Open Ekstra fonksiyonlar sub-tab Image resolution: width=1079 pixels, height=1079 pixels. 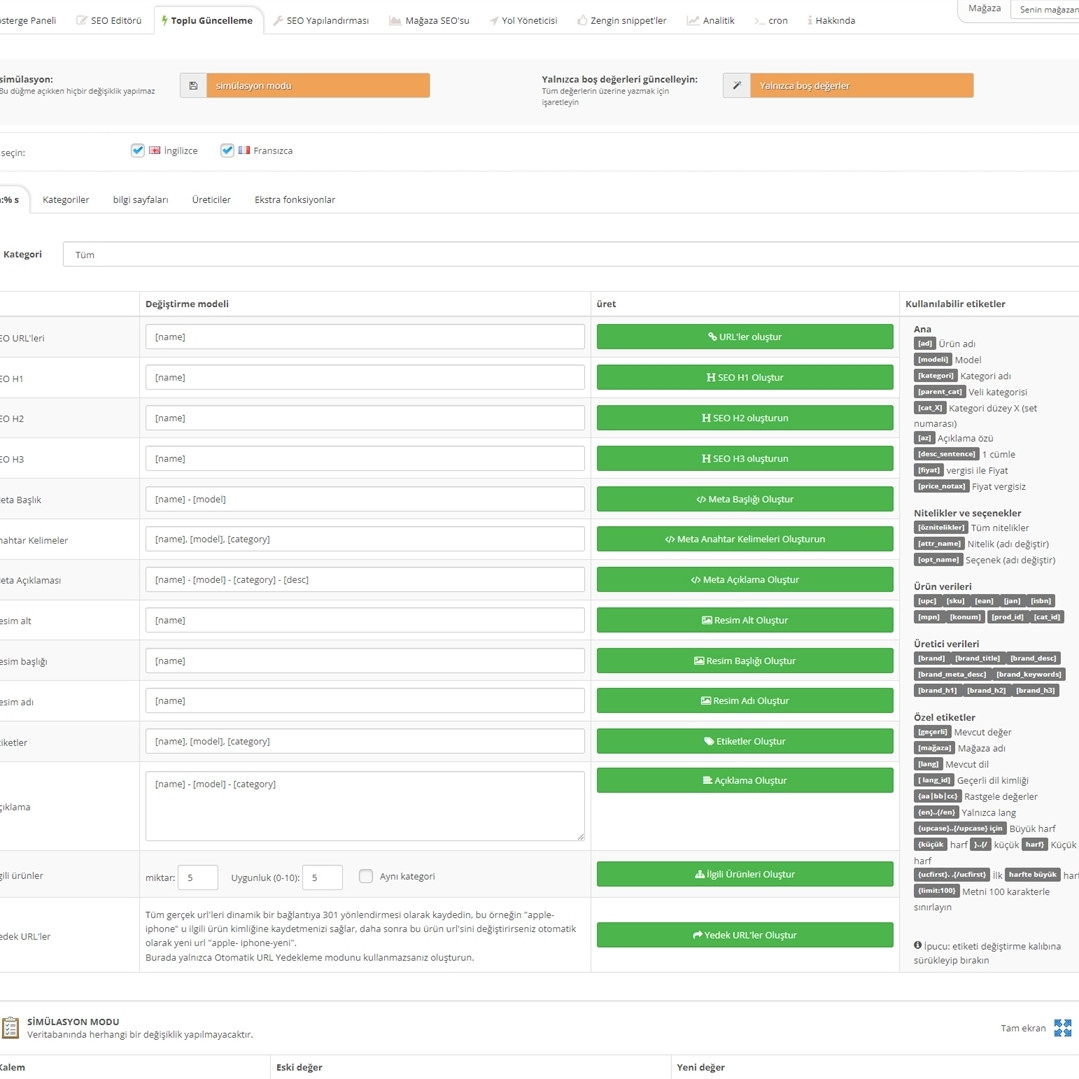point(295,200)
